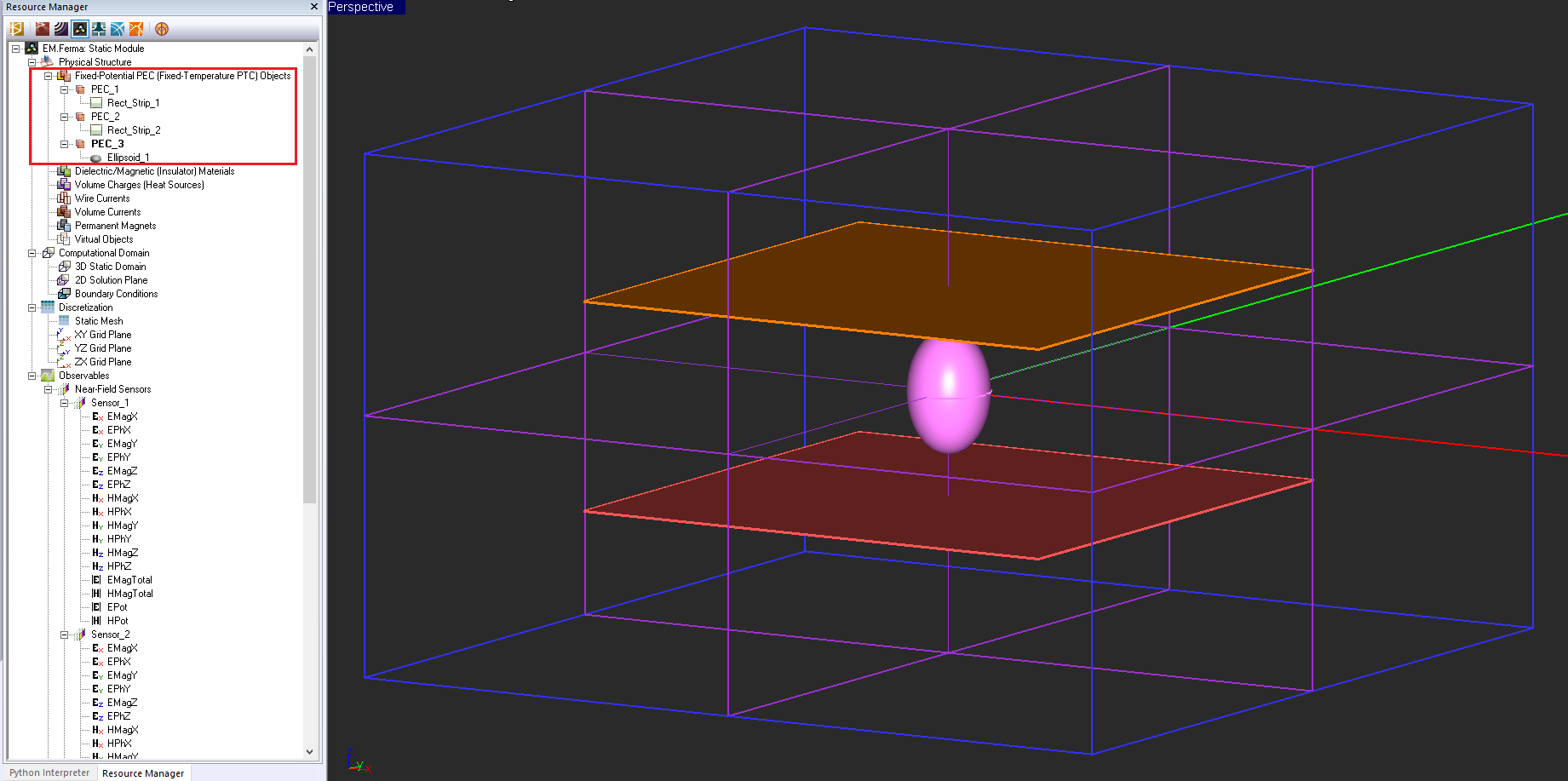The height and width of the screenshot is (781, 1568).
Task: Collapse the PEC_3 group
Action: (64, 144)
